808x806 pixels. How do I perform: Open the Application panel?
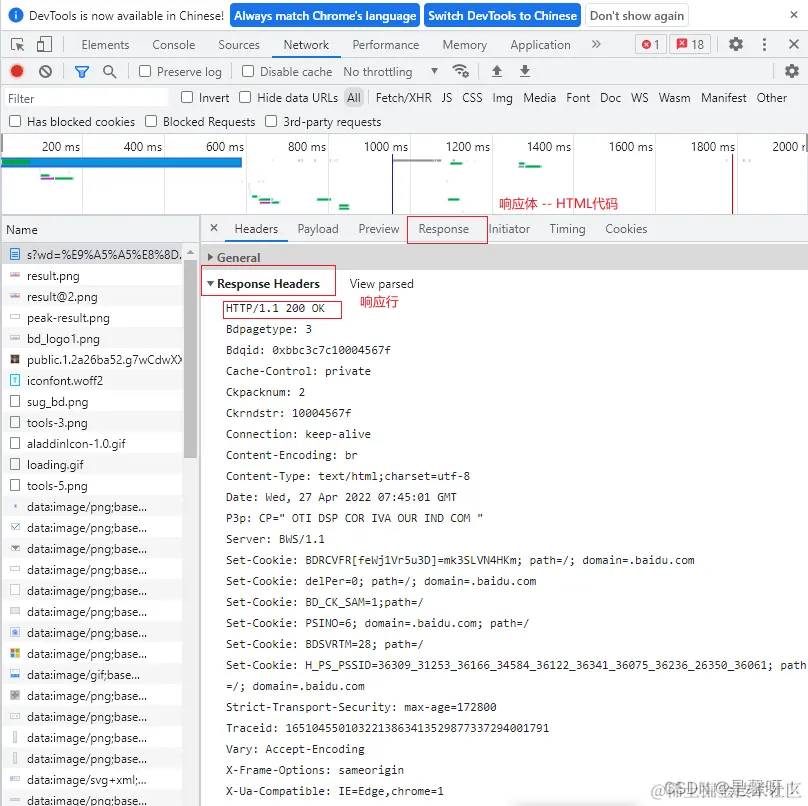click(540, 45)
